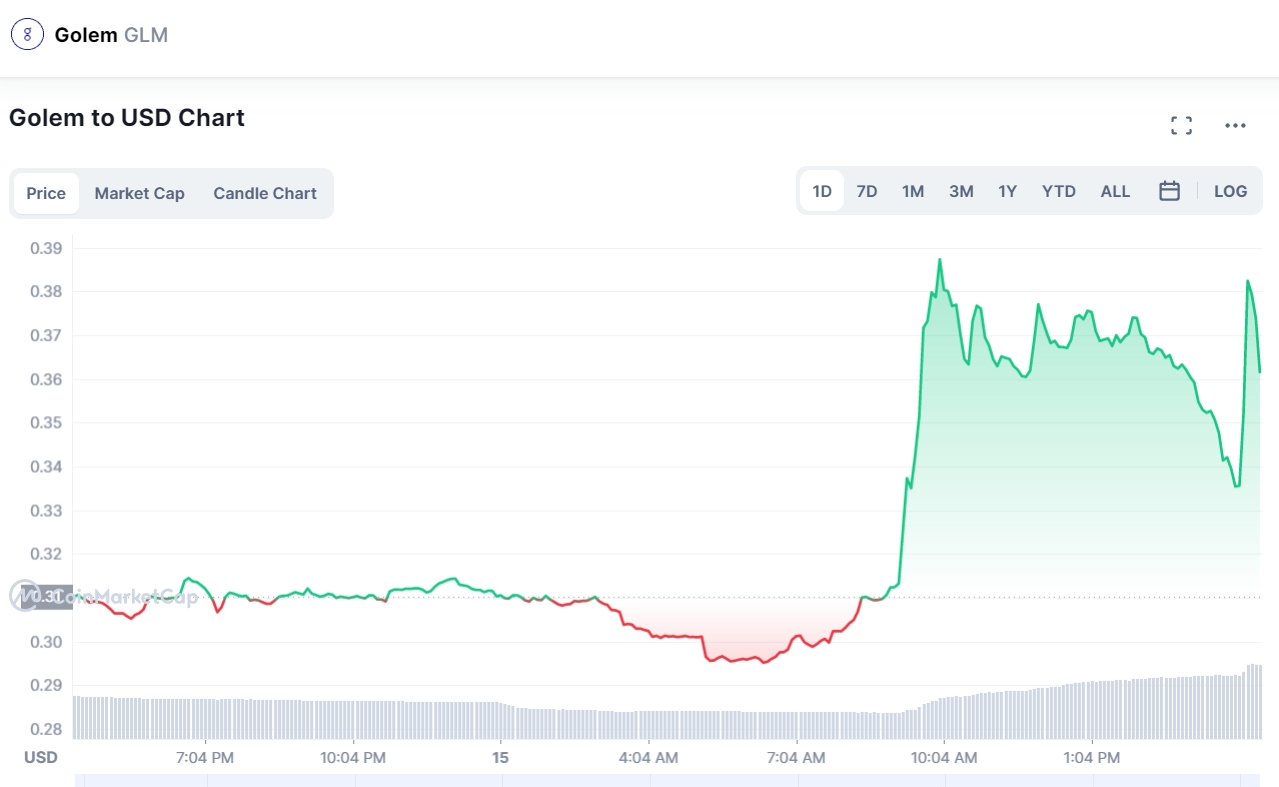Select the 1D time range

tap(822, 191)
